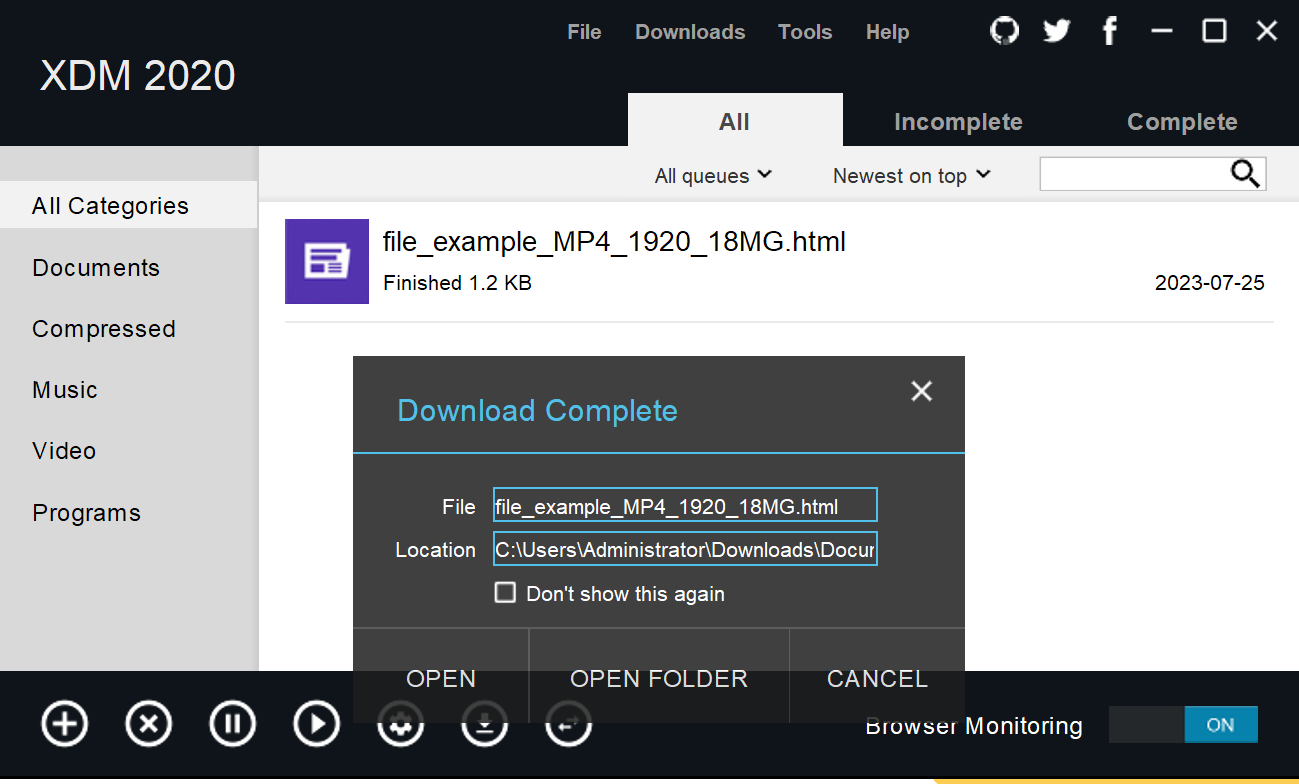Delete selected download using the X circle icon
This screenshot has width=1299, height=784.
[148, 723]
